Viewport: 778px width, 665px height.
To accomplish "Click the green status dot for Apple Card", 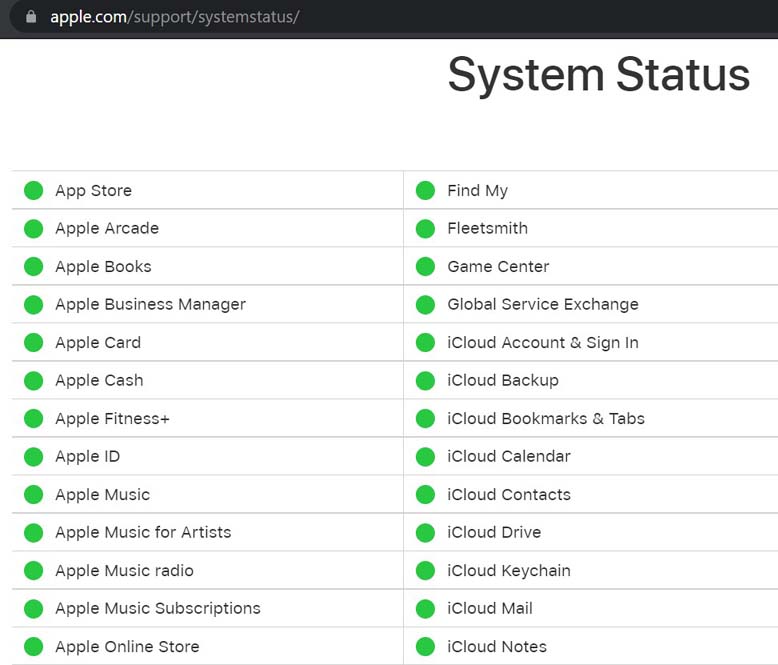I will click(x=34, y=342).
